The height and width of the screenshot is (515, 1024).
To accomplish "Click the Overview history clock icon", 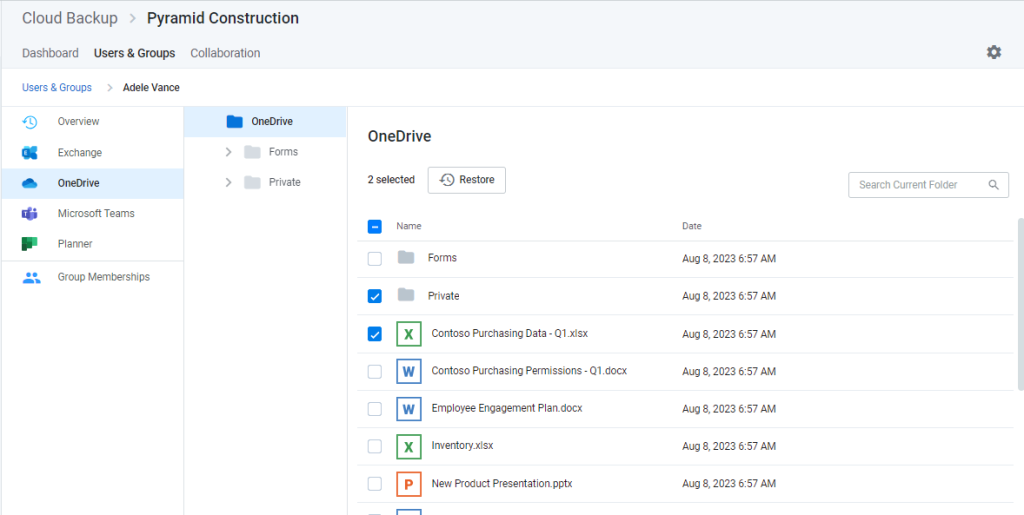I will point(30,122).
